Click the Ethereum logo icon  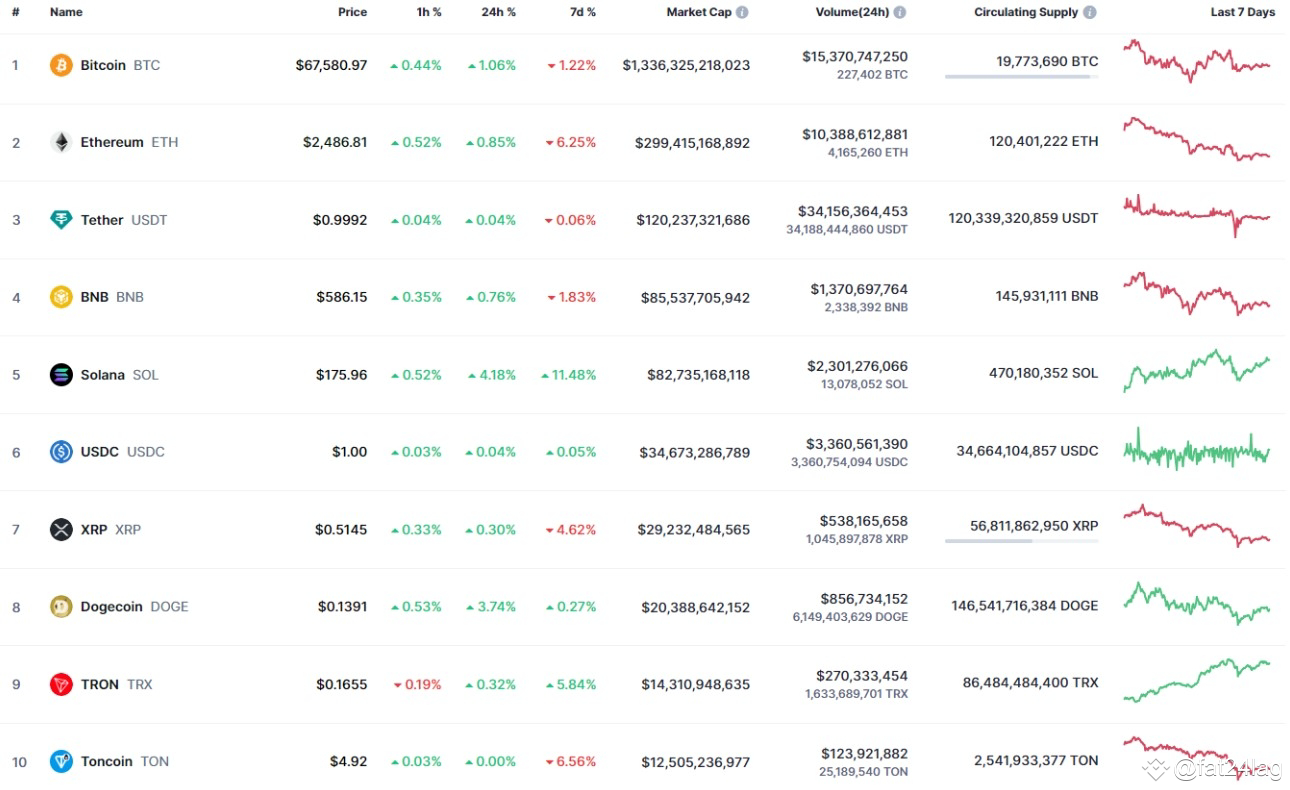click(x=61, y=142)
